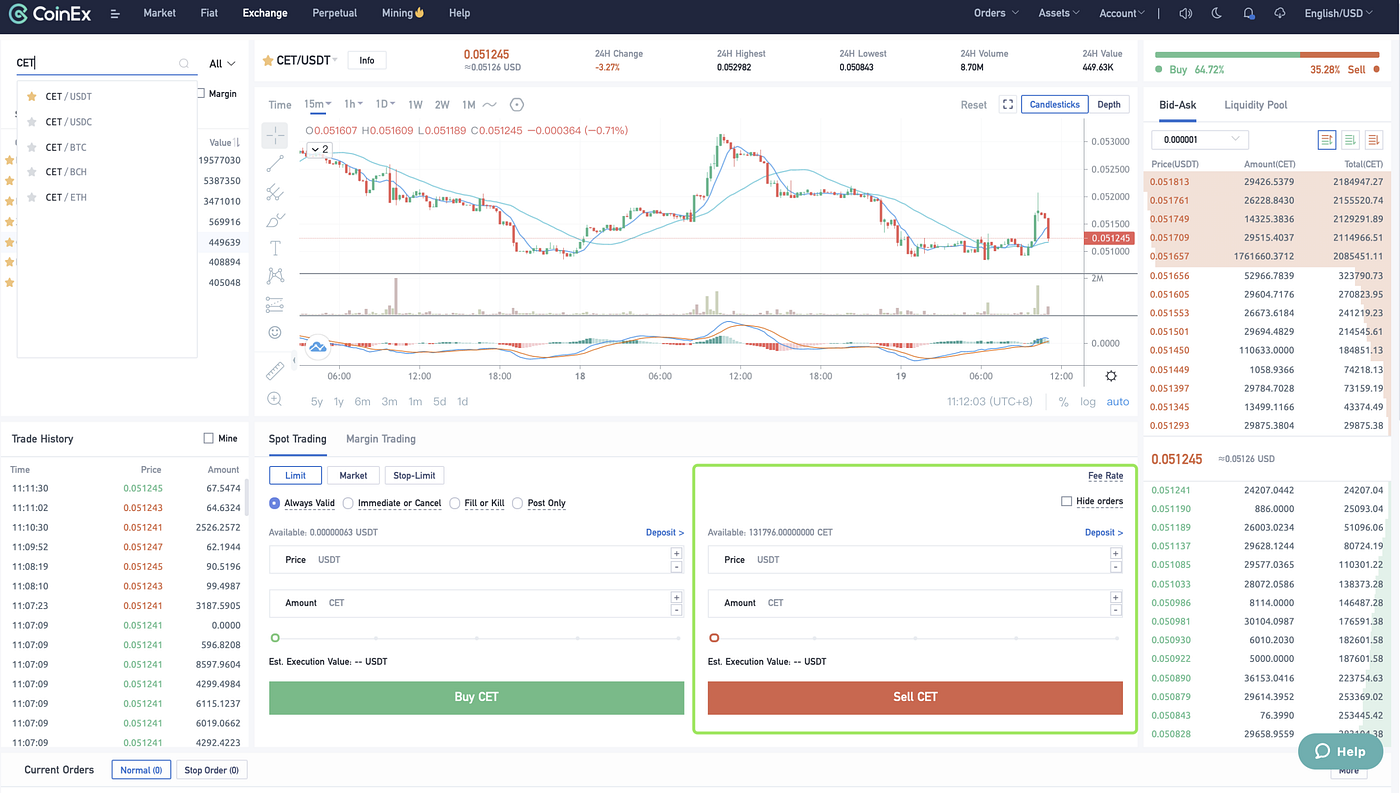
Task: Click the favorite star beside CET/USDT title
Action: (x=268, y=61)
